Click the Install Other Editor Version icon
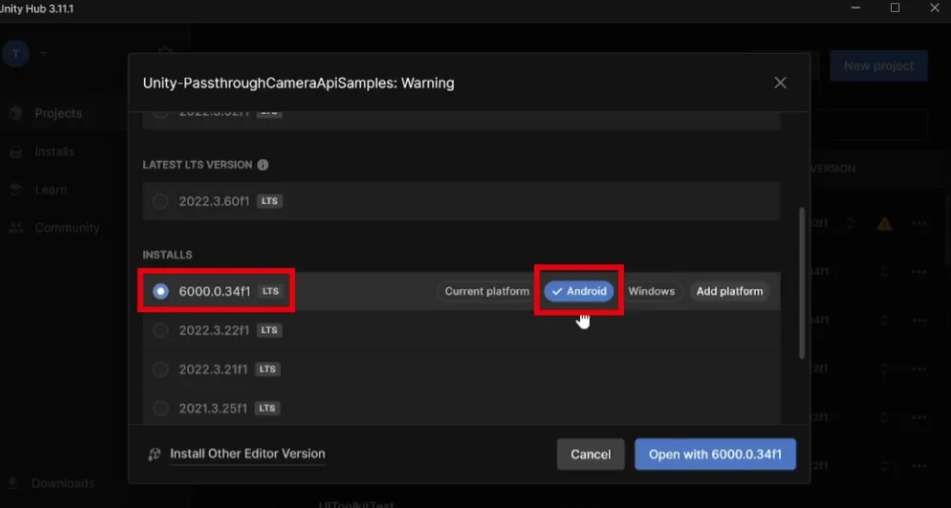Screen dimensions: 951x508 tap(154, 454)
